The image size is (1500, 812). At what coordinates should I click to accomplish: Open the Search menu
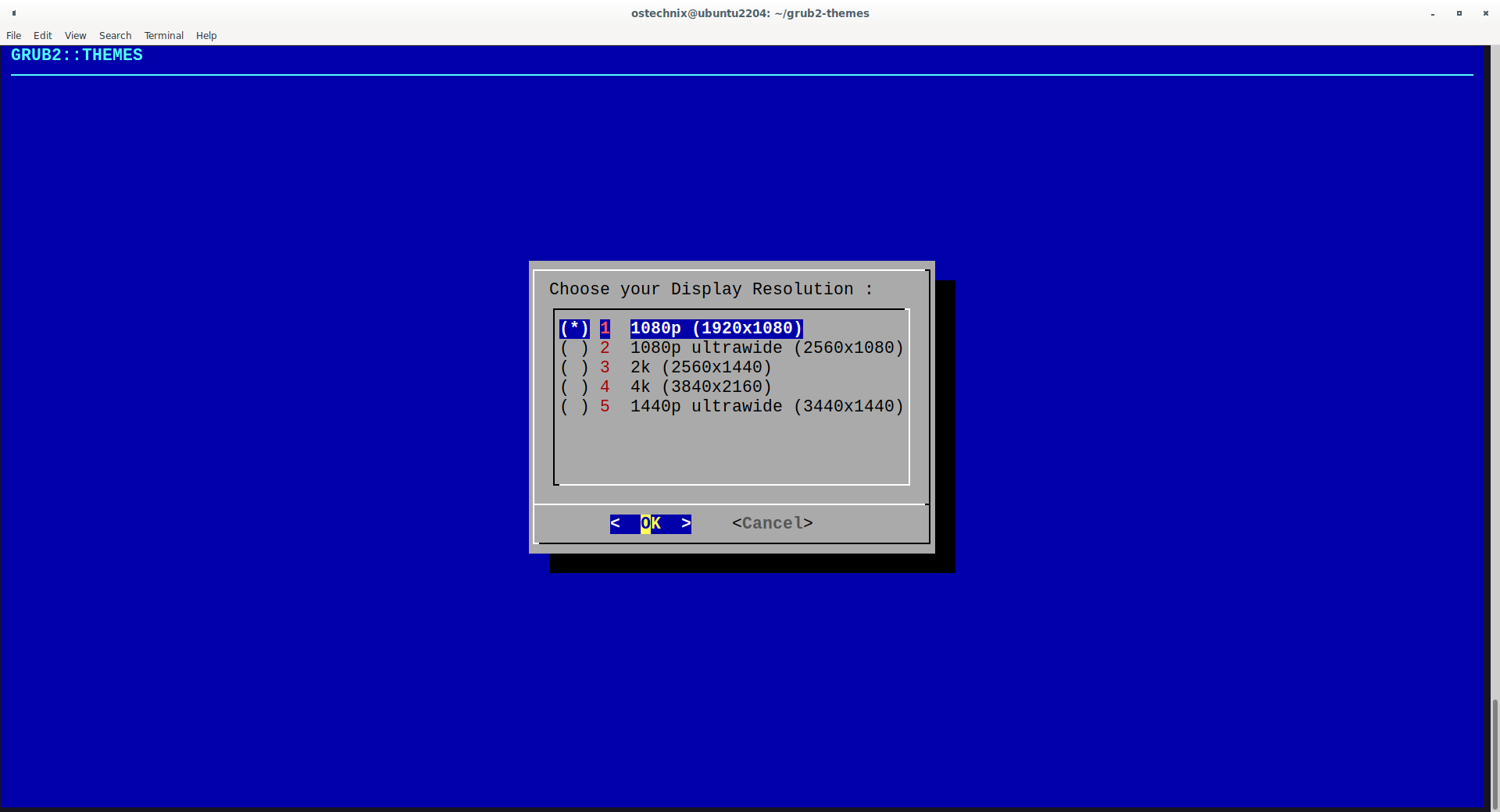coord(115,35)
